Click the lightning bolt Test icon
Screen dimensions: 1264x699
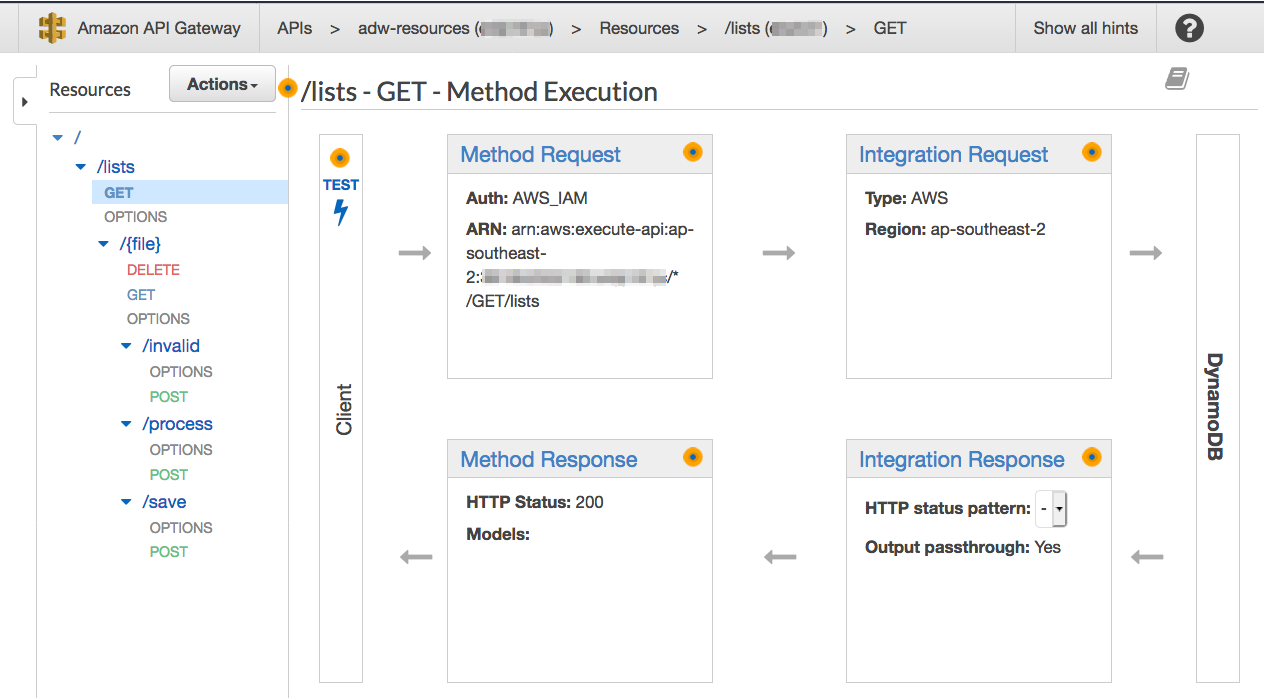tap(341, 212)
